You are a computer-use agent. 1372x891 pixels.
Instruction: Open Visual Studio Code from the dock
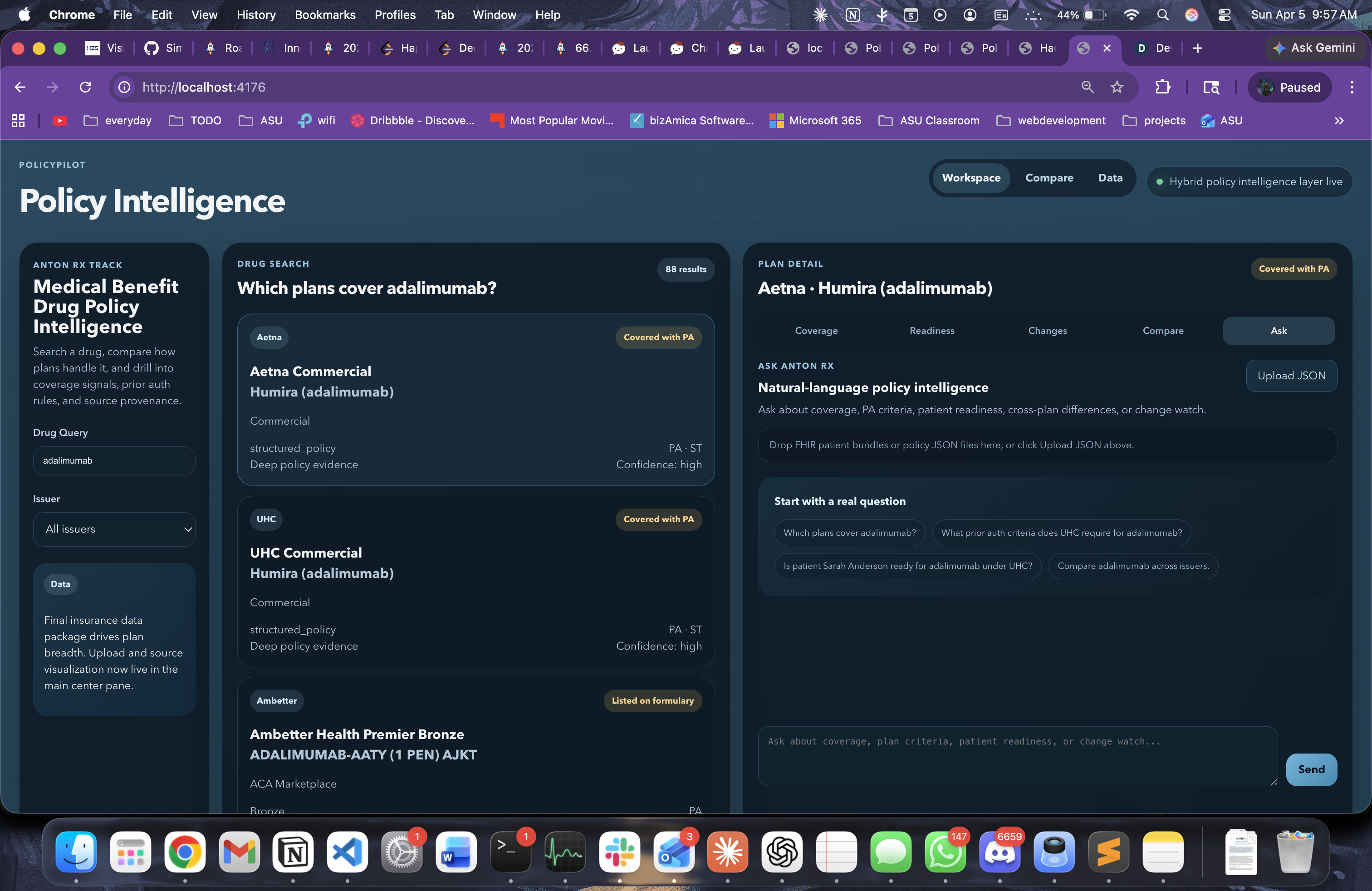(x=347, y=852)
